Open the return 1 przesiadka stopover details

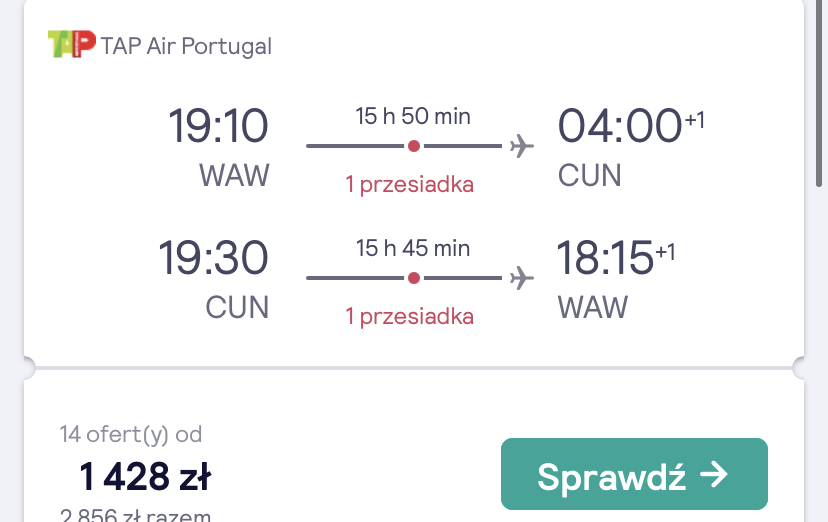click(x=409, y=317)
